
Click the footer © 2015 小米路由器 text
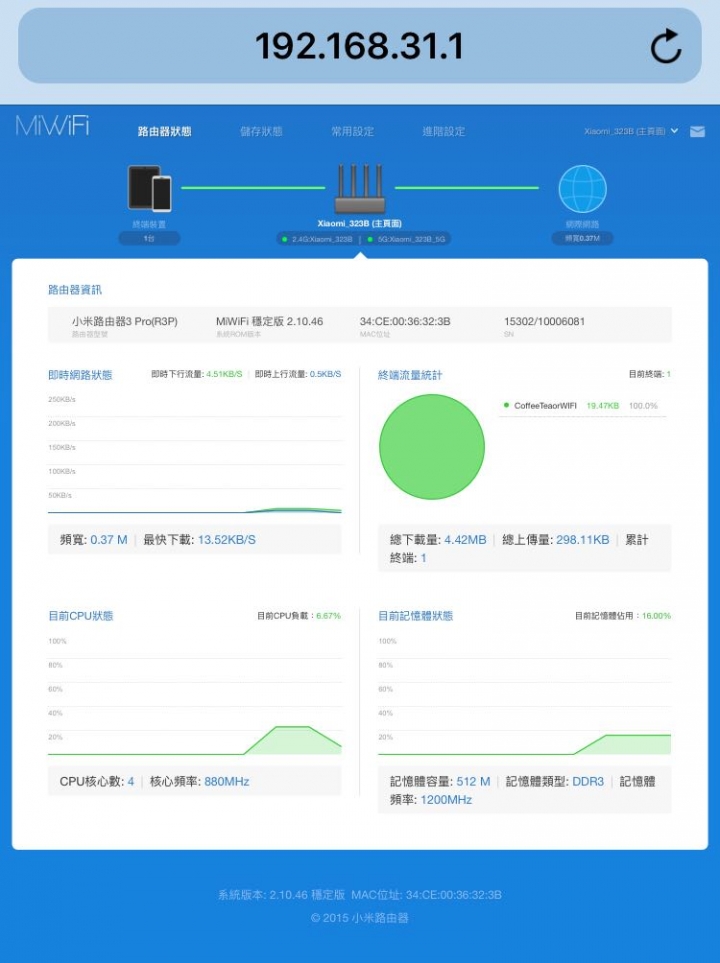point(359,918)
